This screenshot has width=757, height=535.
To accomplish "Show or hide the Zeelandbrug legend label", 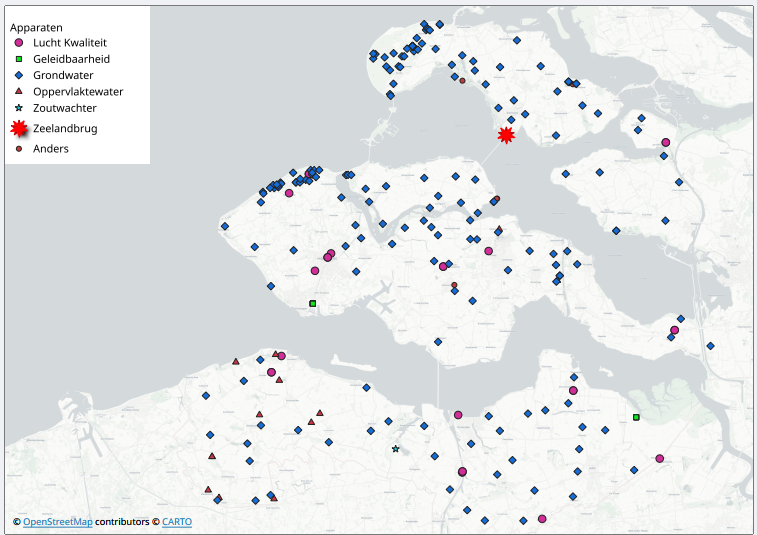I will point(65,128).
